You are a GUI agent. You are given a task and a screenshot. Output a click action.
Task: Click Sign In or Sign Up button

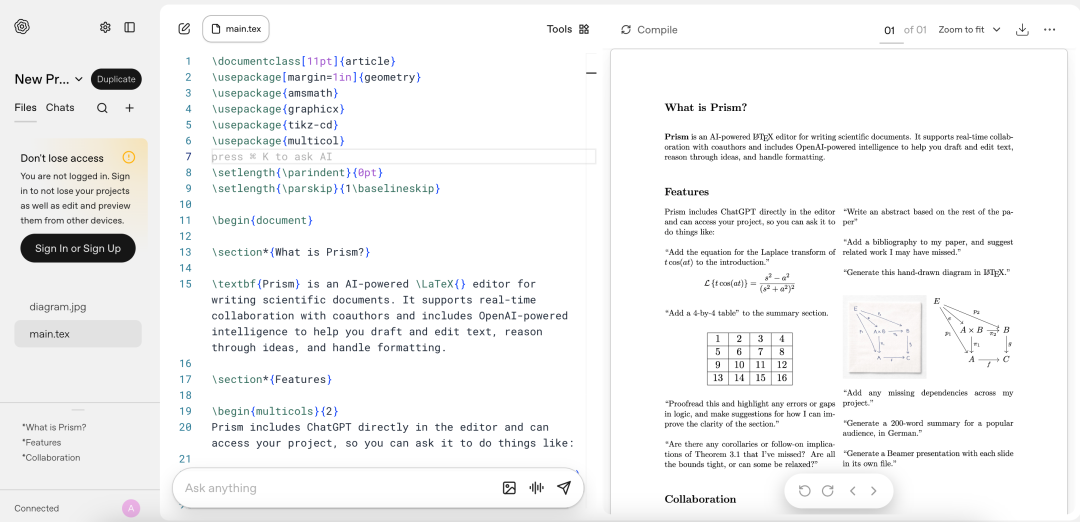78,249
